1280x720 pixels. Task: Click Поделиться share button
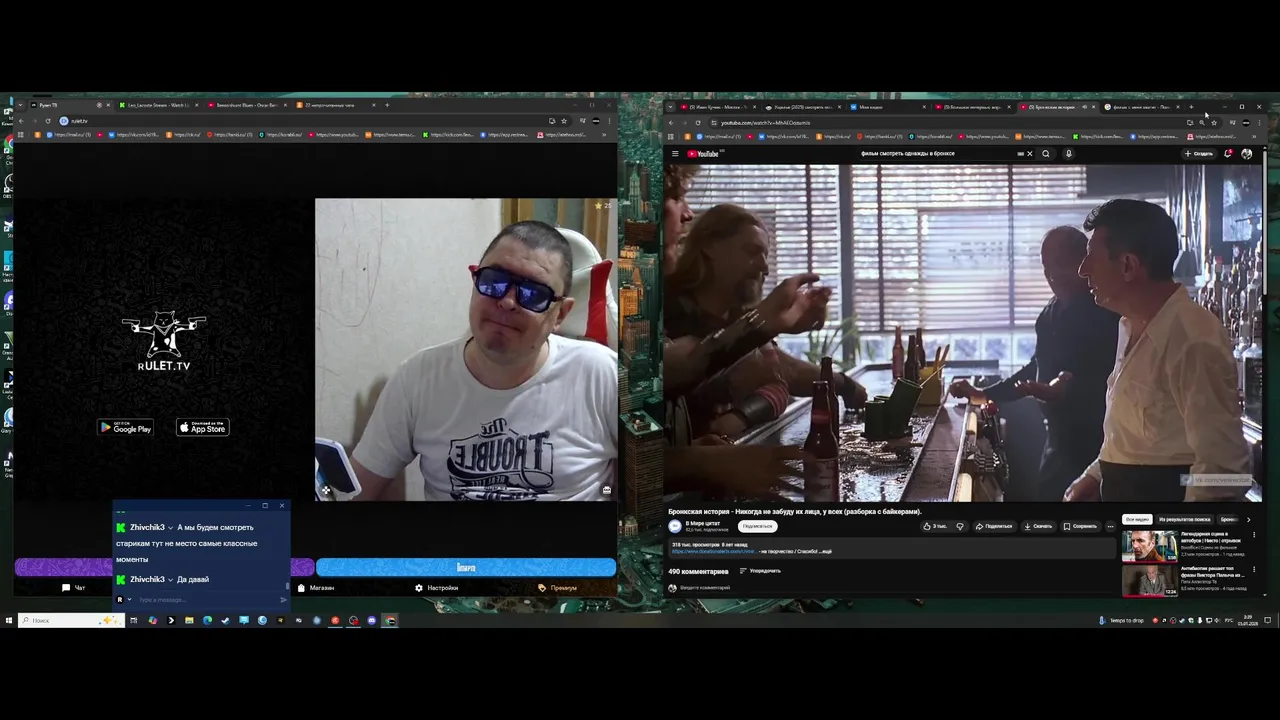click(x=994, y=526)
